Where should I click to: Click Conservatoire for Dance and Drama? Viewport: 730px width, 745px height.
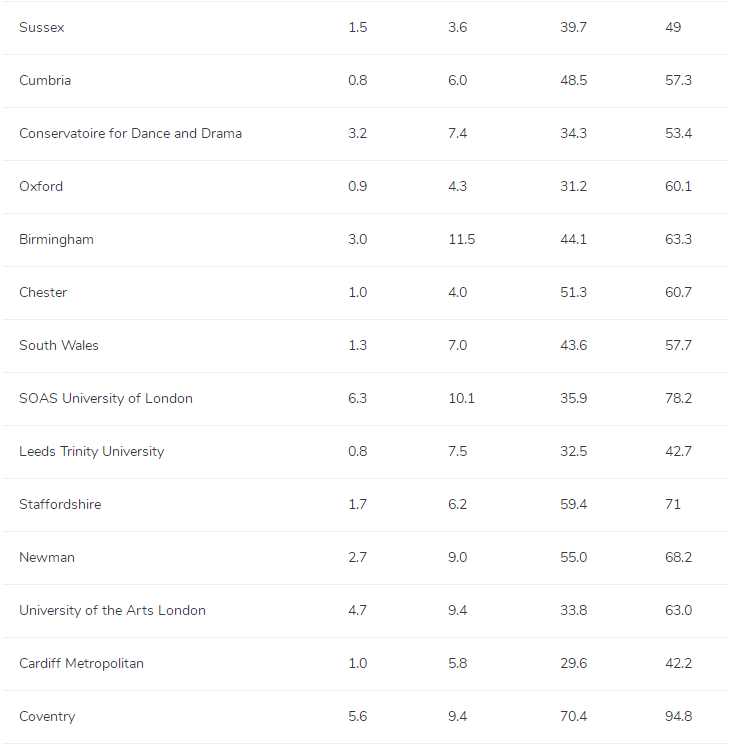[130, 134]
